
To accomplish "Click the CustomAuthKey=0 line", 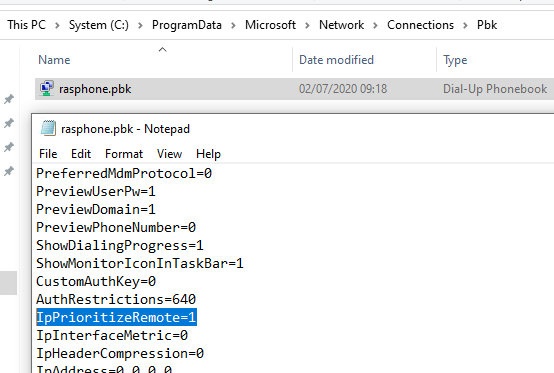I will click(x=96, y=282).
